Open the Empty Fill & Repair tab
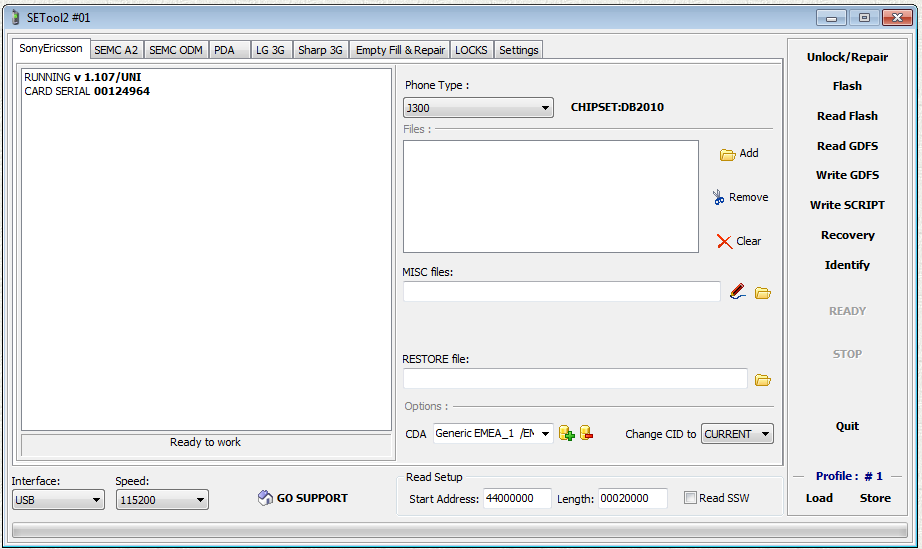Viewport: 922px width, 549px height. (400, 50)
